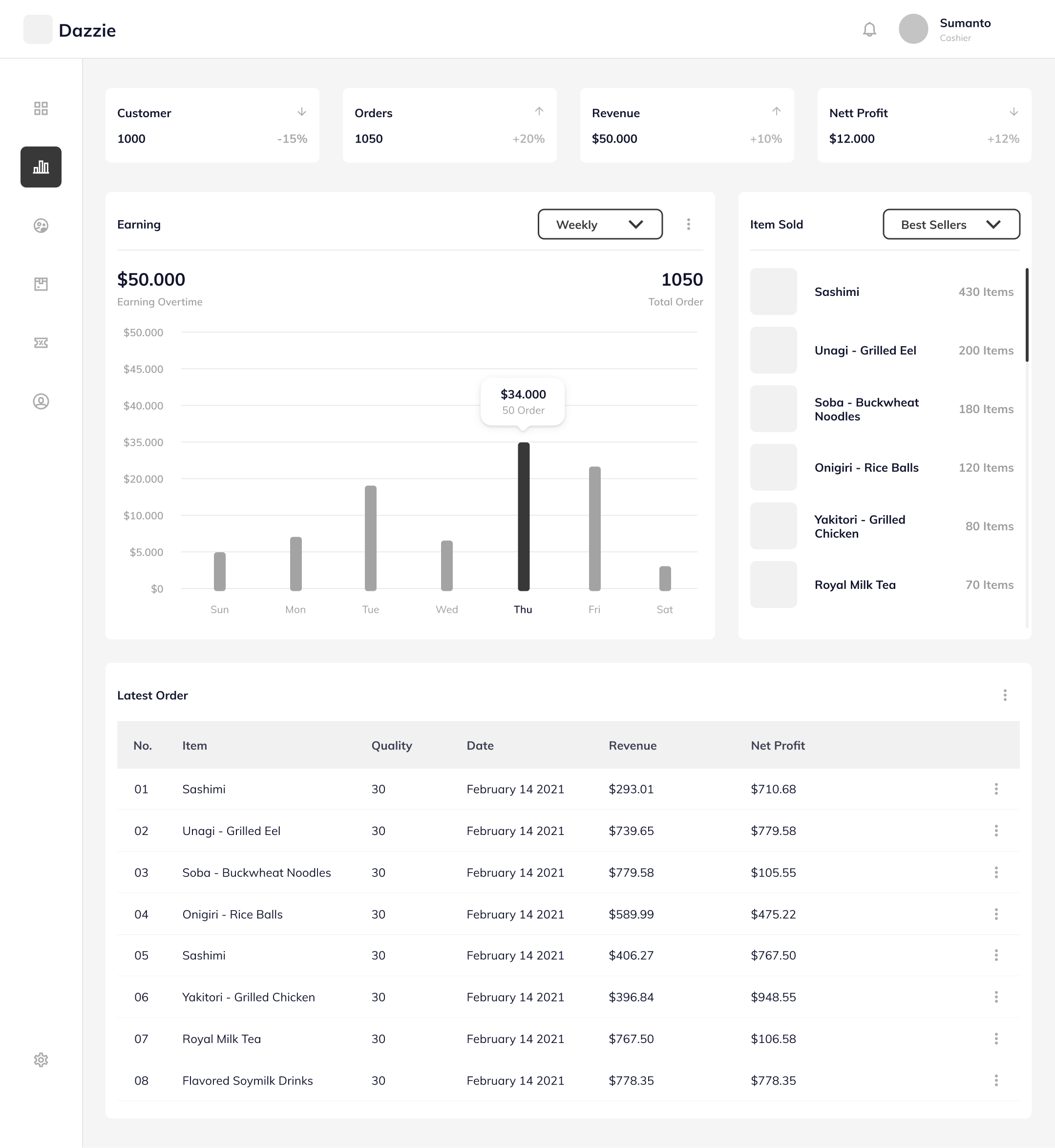
Task: Expand the Weekly period dropdown
Action: [x=600, y=224]
